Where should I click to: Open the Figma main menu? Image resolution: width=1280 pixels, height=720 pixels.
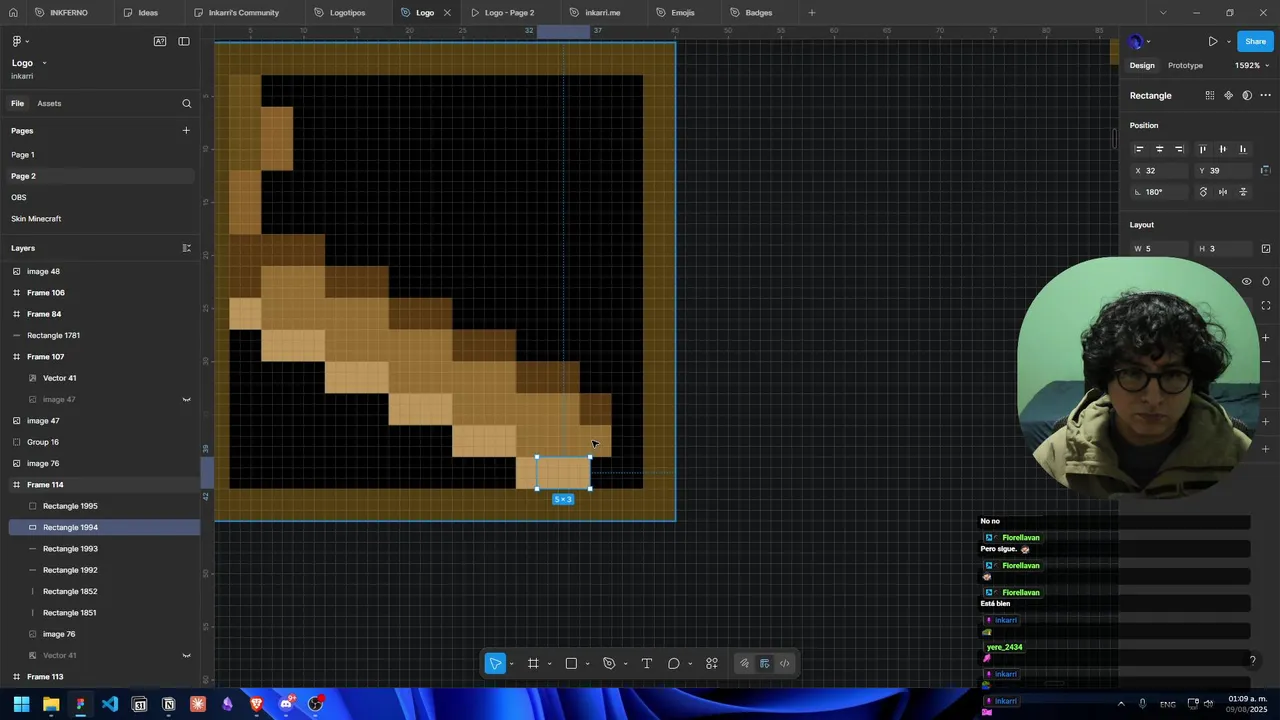click(19, 41)
